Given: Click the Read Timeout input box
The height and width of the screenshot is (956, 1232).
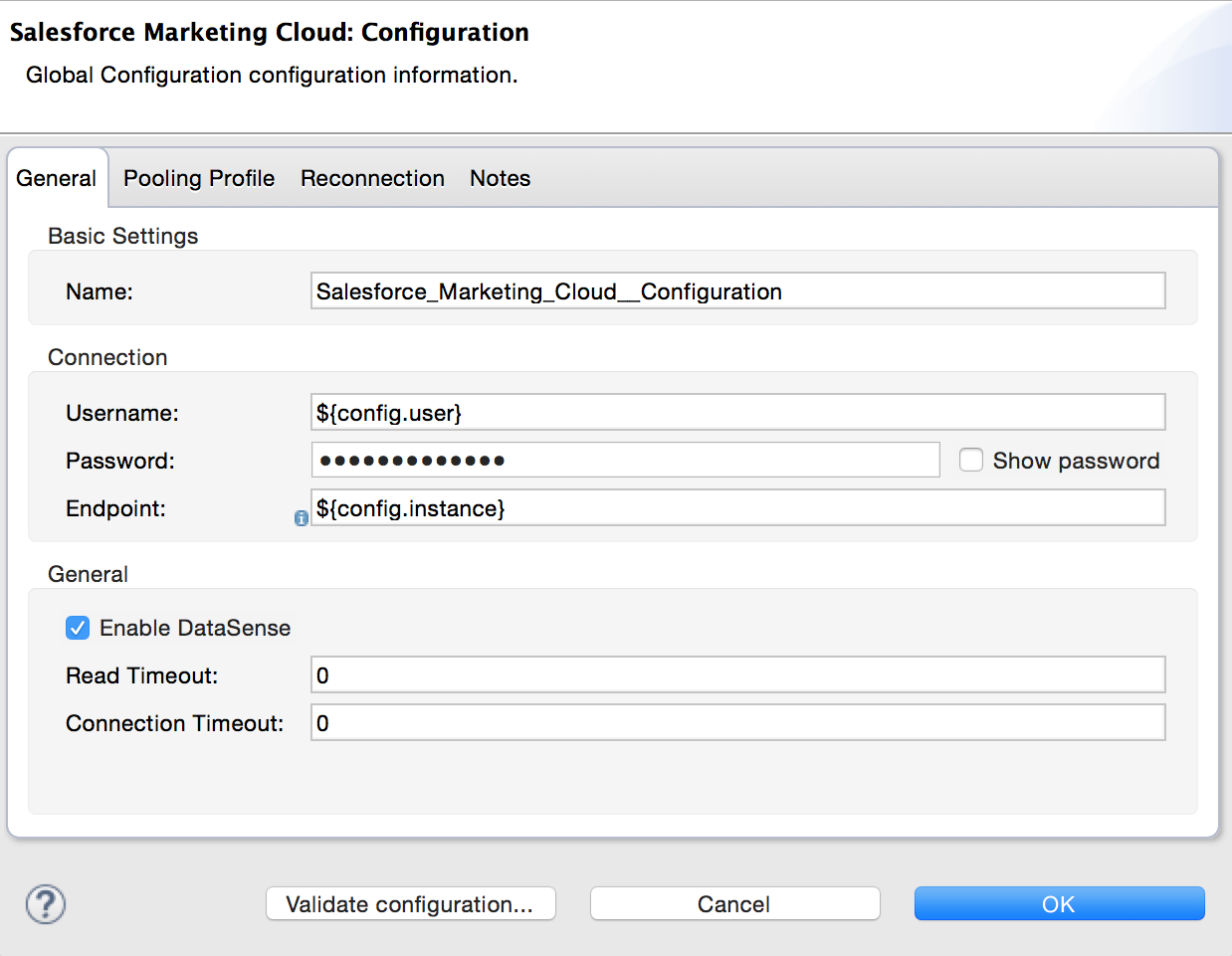Looking at the screenshot, I should click(737, 675).
